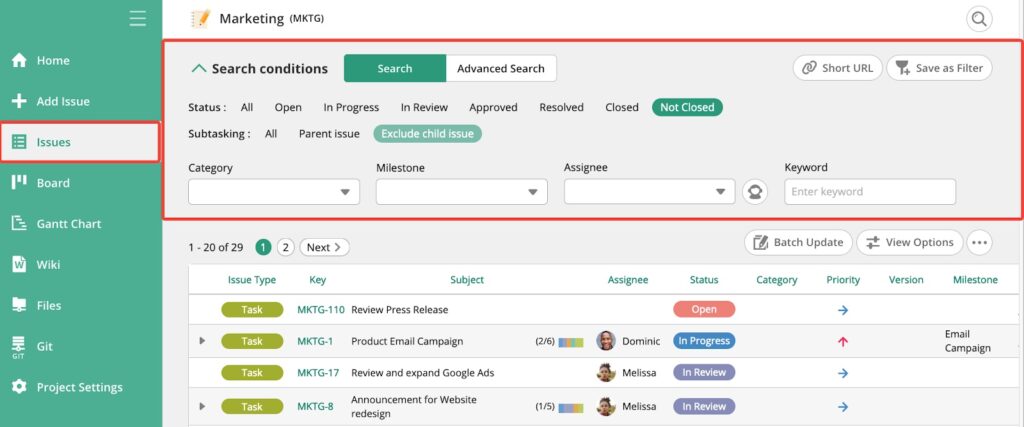Click the assign-to-myself icon beside Assignee
1024x427 pixels.
[755, 192]
